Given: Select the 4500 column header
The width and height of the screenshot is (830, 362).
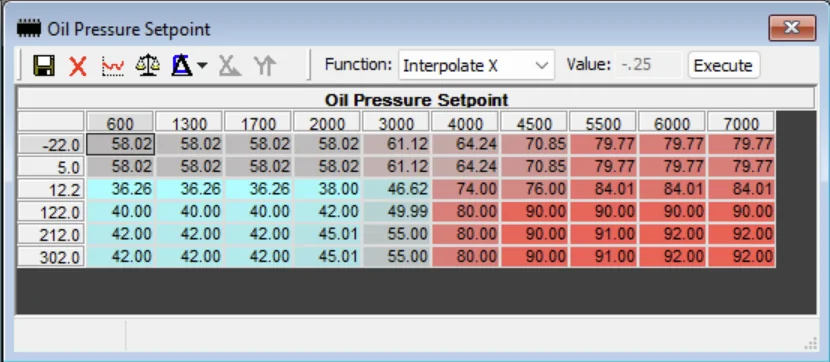Looking at the screenshot, I should click(534, 122).
